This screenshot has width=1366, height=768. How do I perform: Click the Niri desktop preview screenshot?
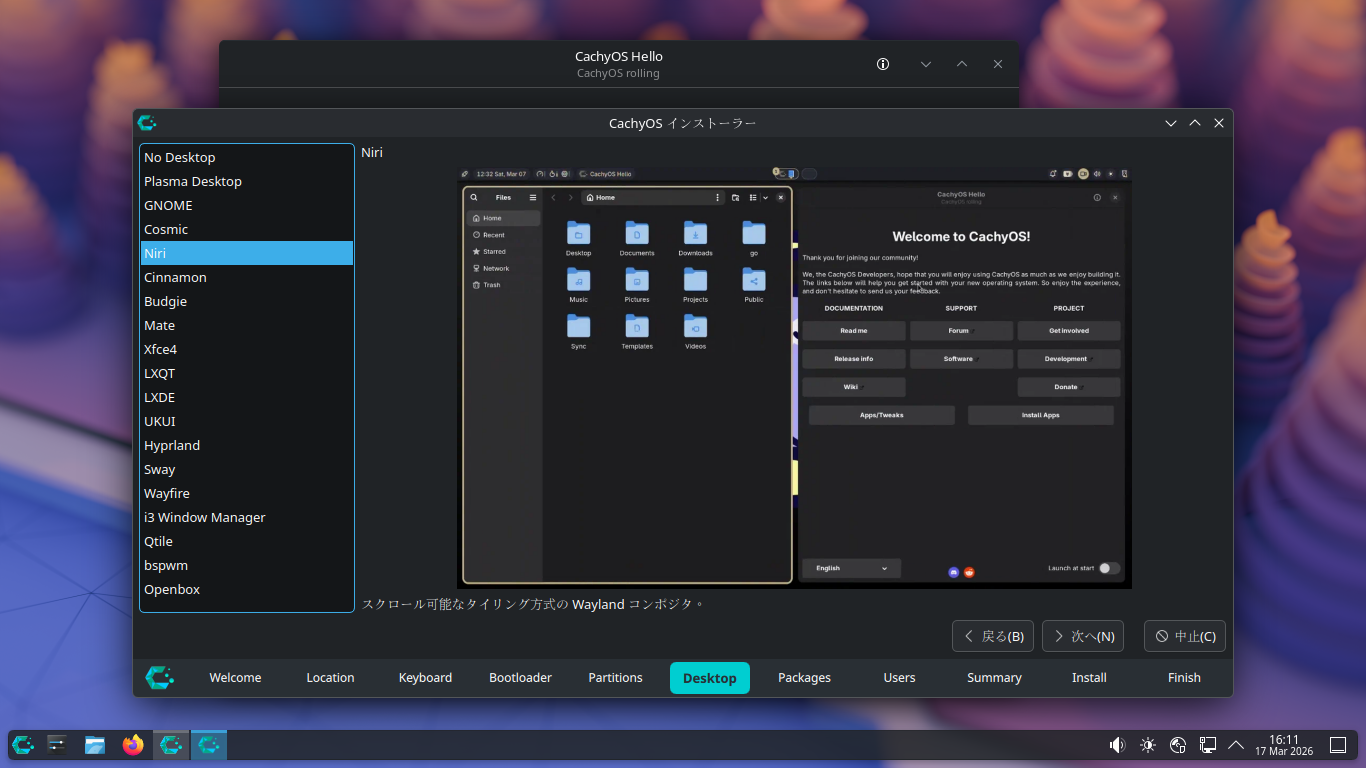click(794, 377)
